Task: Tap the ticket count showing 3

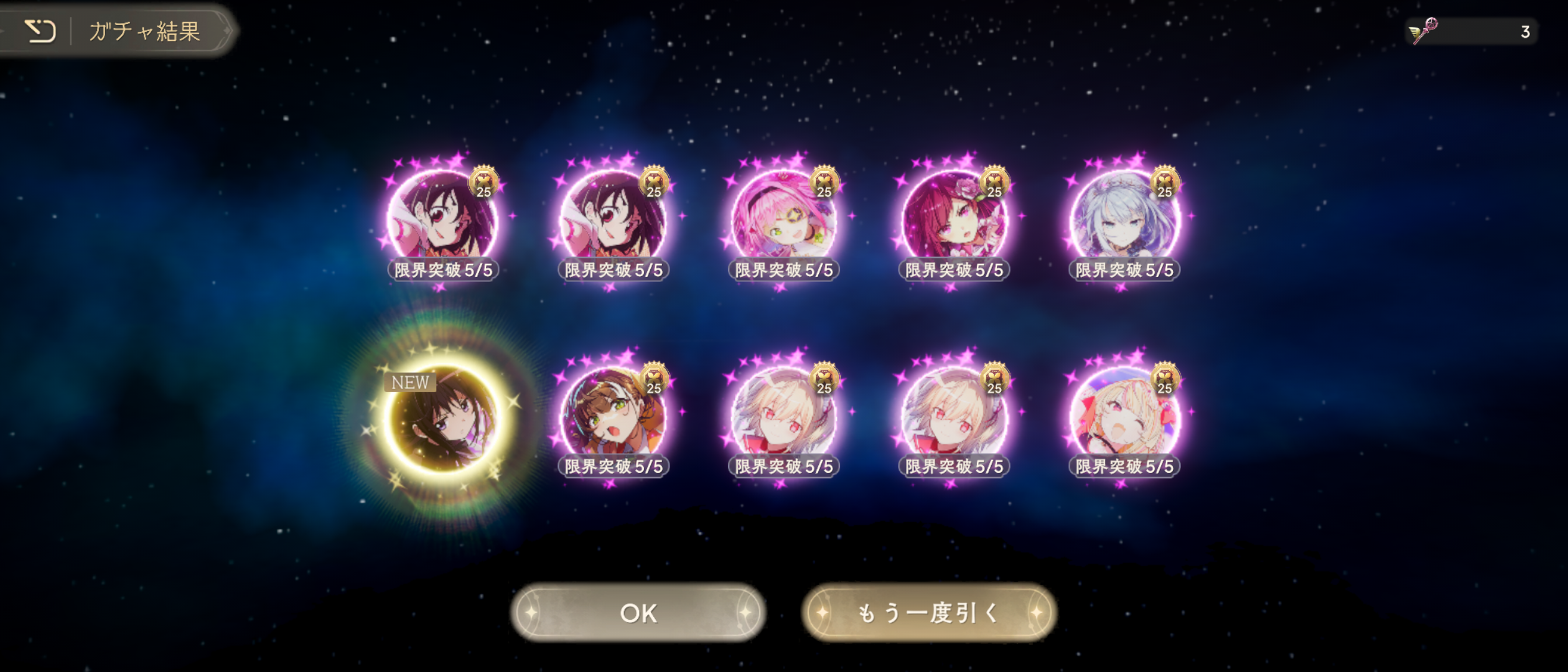Action: coord(1525,32)
